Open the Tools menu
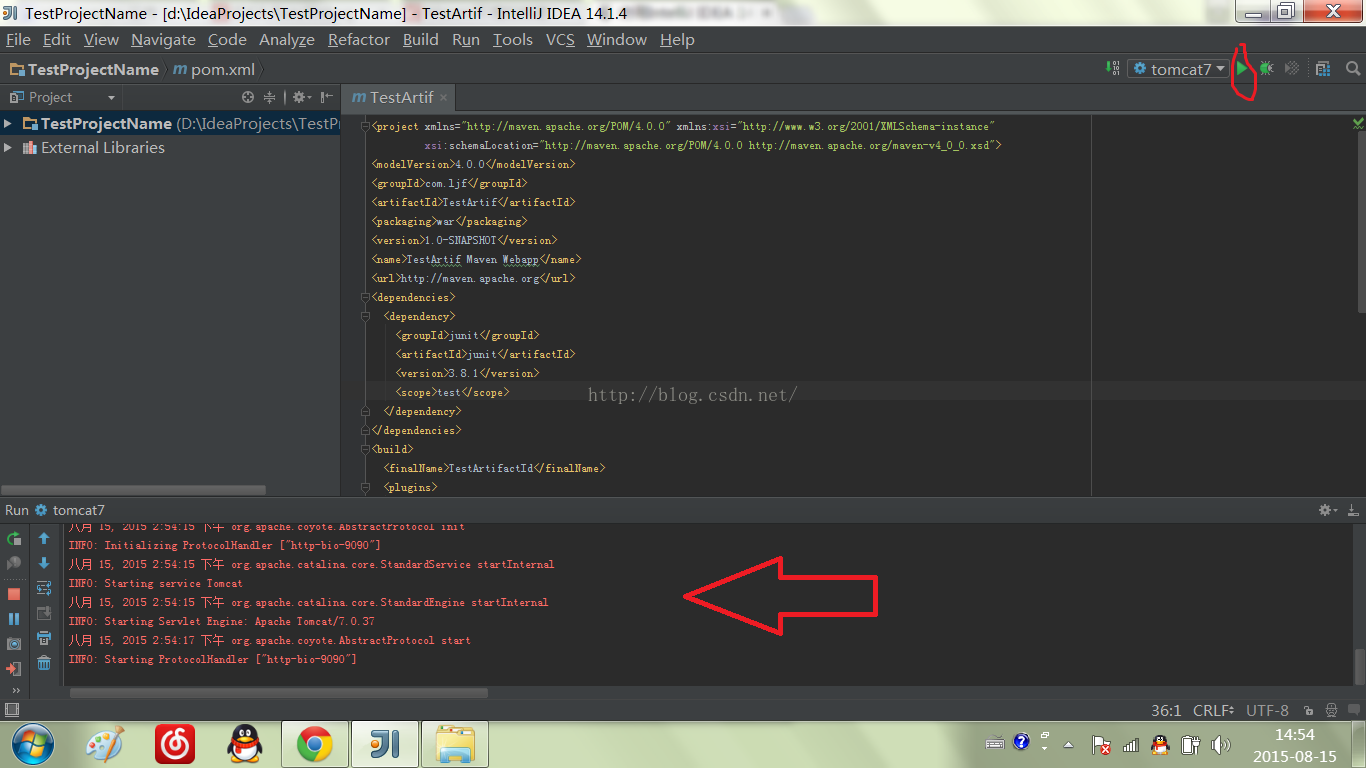The height and width of the screenshot is (768, 1366). 512,40
